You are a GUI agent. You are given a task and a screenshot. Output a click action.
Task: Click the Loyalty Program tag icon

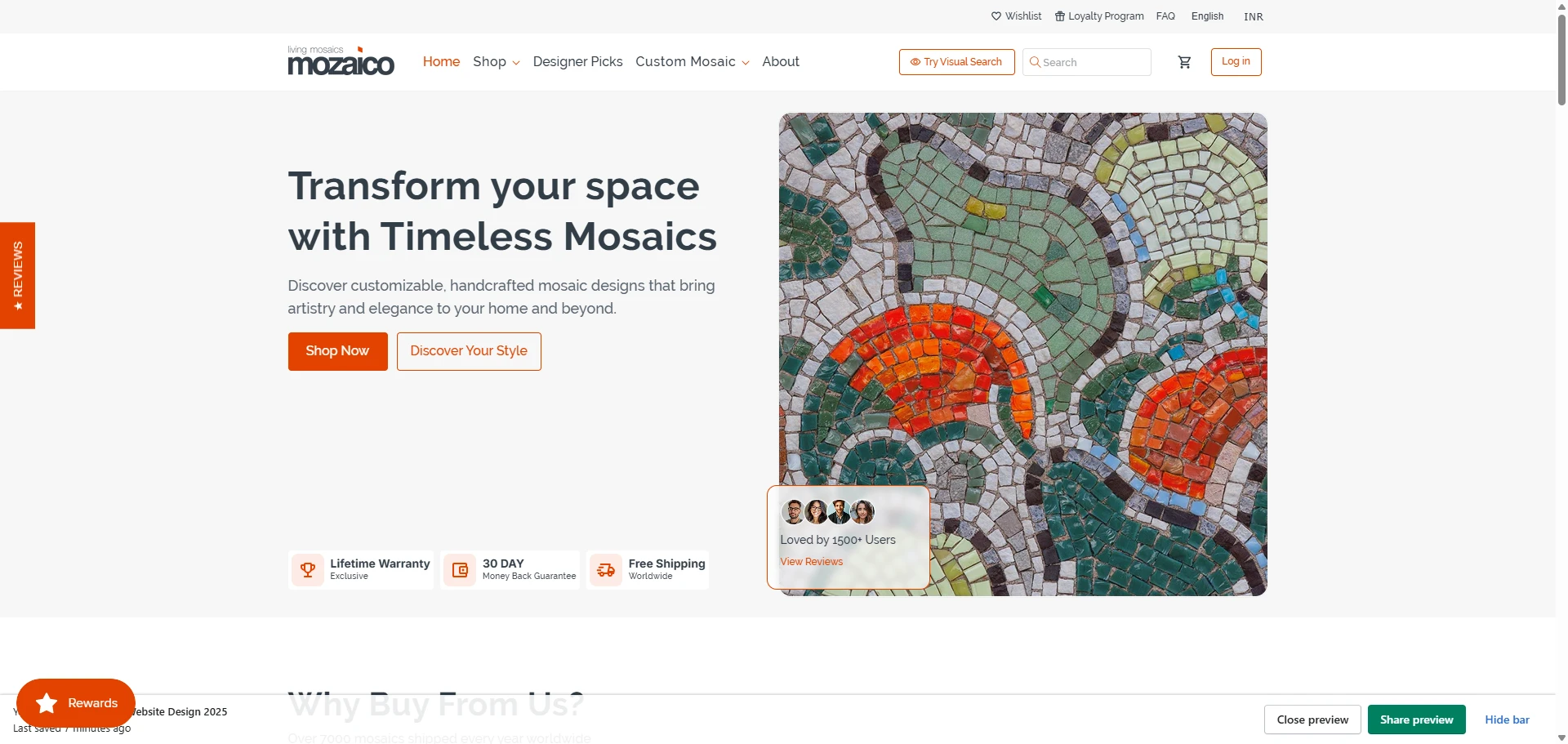(1059, 16)
